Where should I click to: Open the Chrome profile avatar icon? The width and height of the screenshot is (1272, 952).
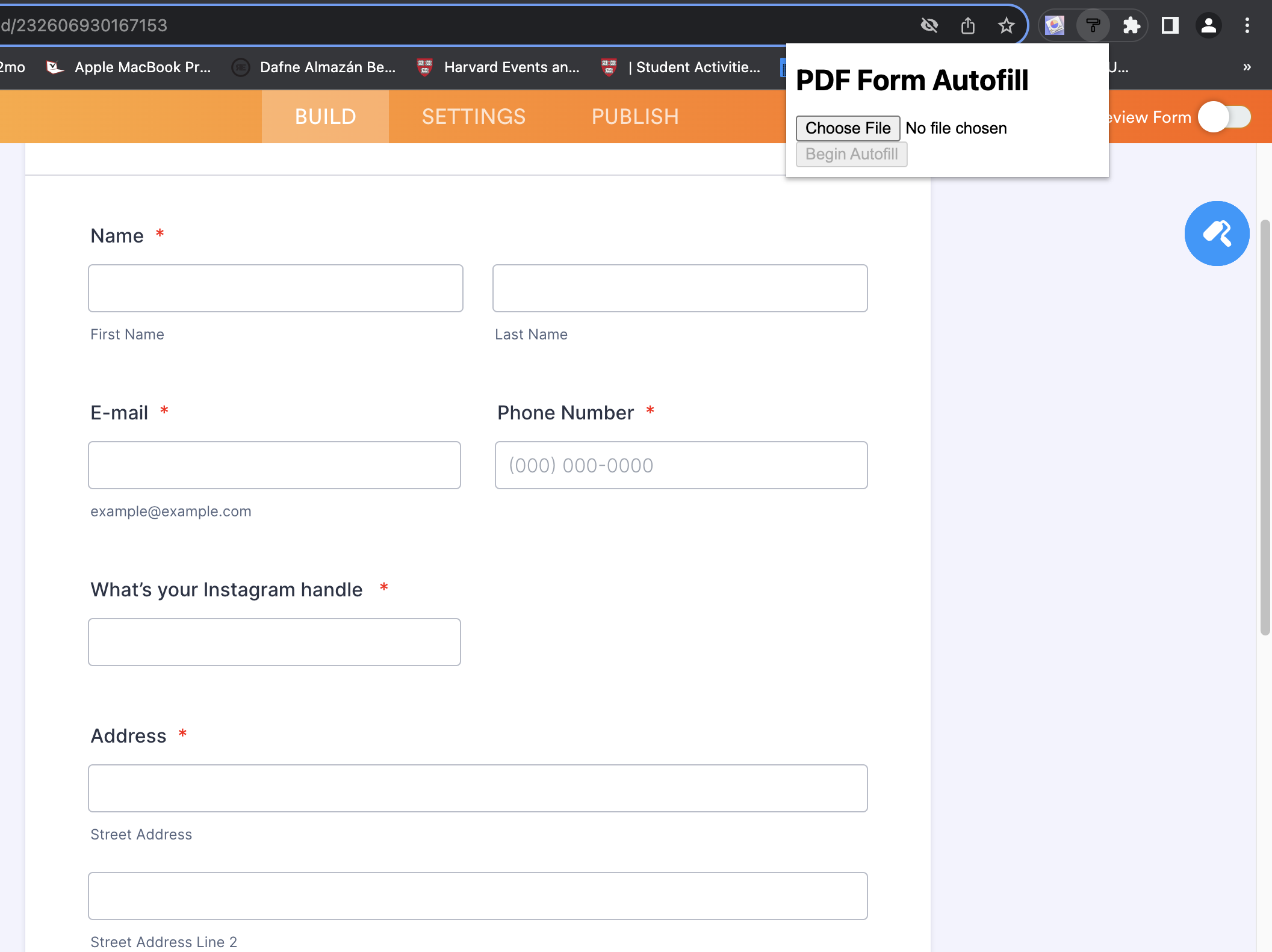(x=1208, y=26)
